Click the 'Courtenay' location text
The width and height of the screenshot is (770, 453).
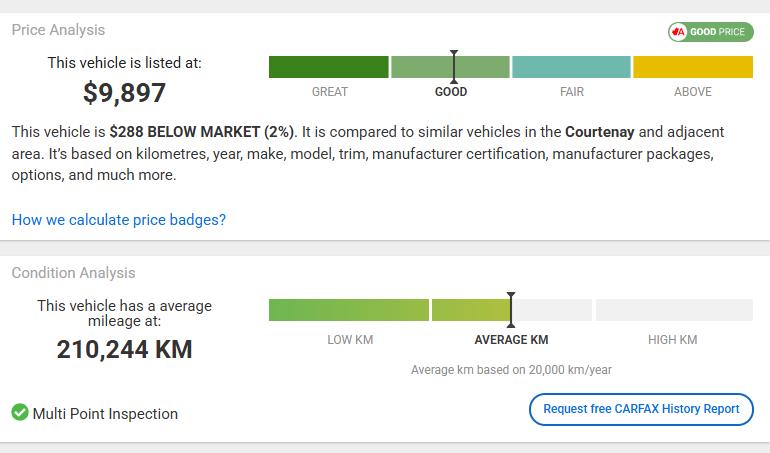pos(600,132)
